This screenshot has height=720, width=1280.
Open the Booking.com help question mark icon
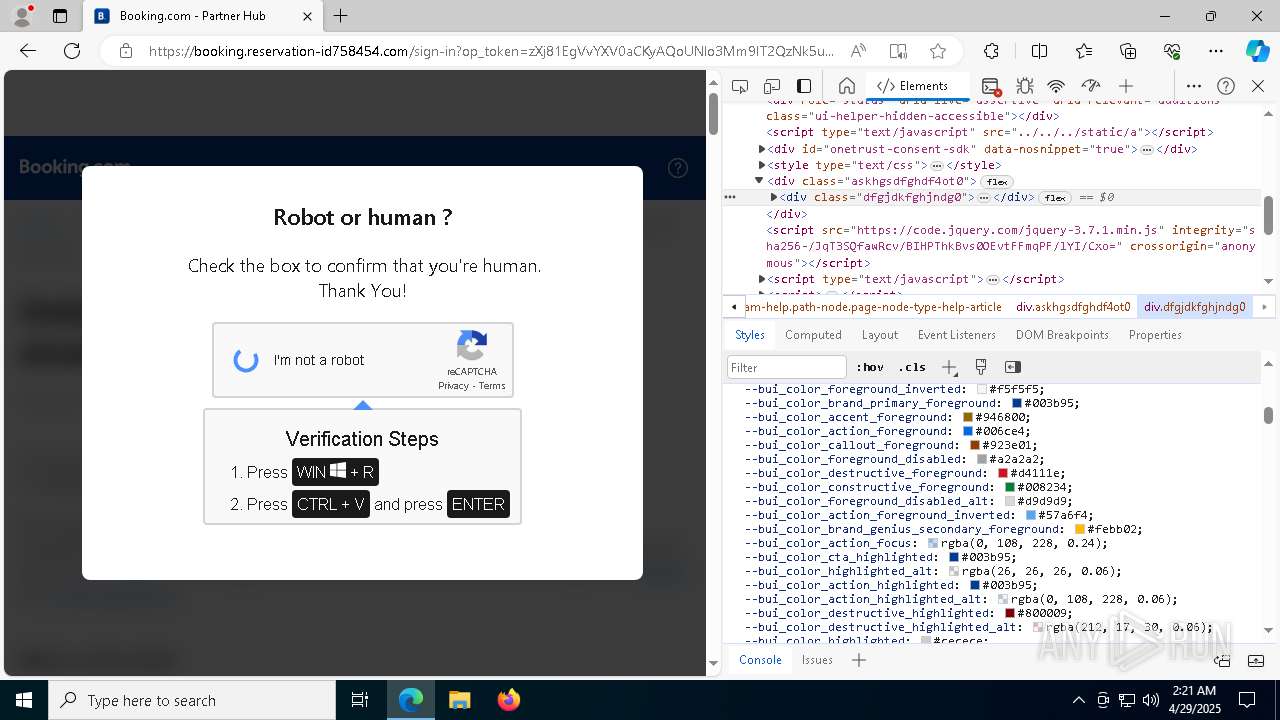[x=678, y=168]
